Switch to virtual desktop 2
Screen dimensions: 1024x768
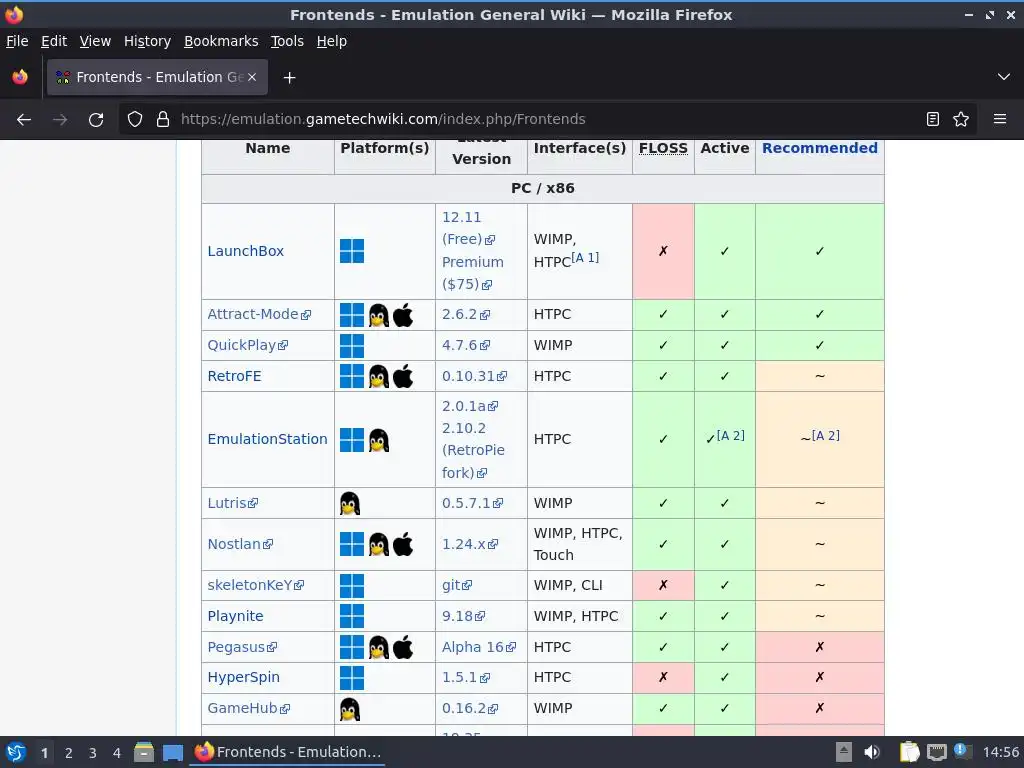coord(68,753)
